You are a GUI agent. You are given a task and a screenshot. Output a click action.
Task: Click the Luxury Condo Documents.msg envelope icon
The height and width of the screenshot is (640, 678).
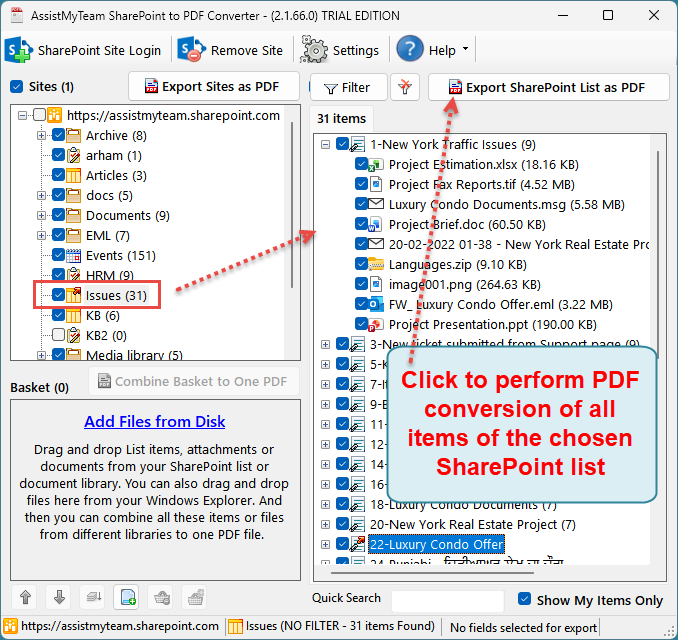pos(376,204)
